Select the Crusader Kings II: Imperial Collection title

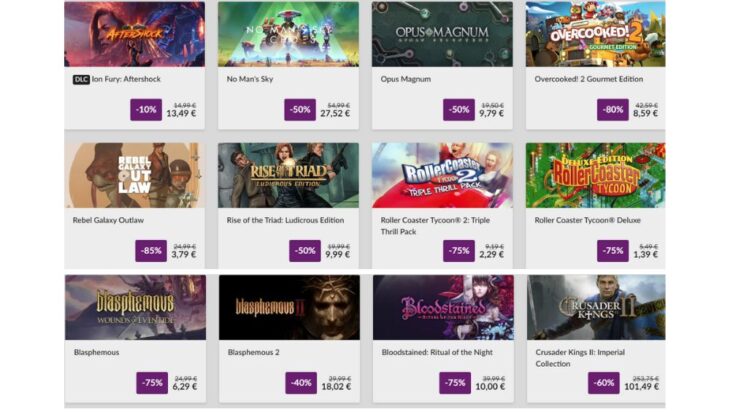coord(580,358)
